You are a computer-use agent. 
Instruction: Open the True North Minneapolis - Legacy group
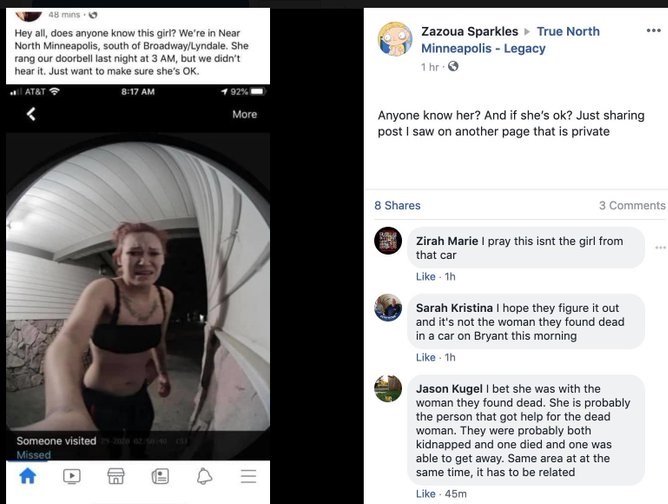pyautogui.click(x=510, y=40)
